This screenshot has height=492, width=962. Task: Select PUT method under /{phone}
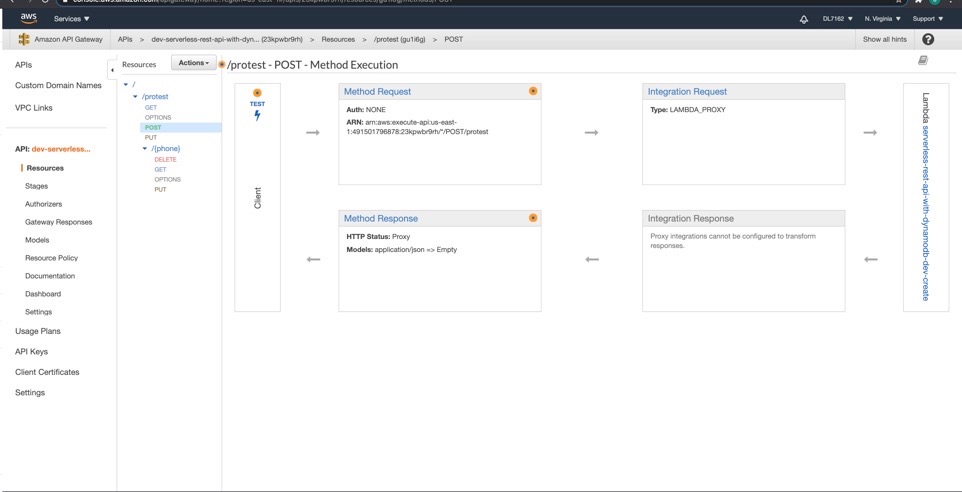[160, 190]
